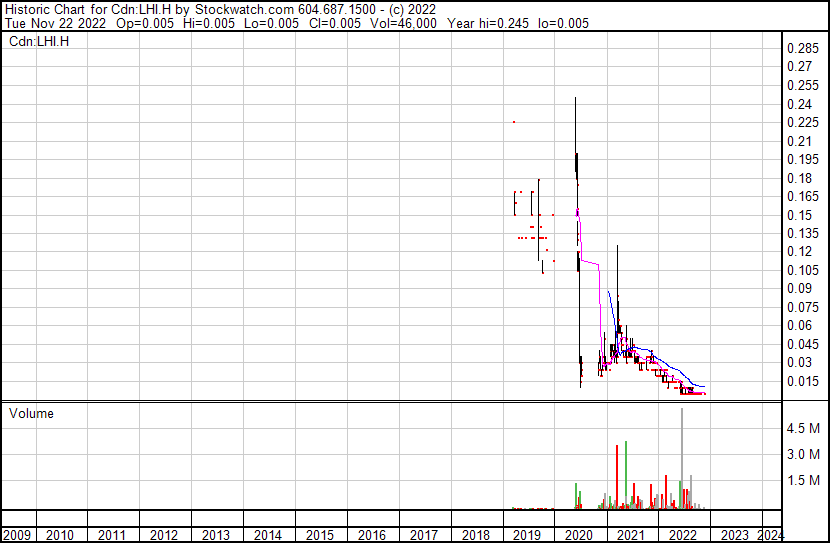Click the 2012 year label on the time axis
This screenshot has height=543, width=830.
(x=164, y=535)
